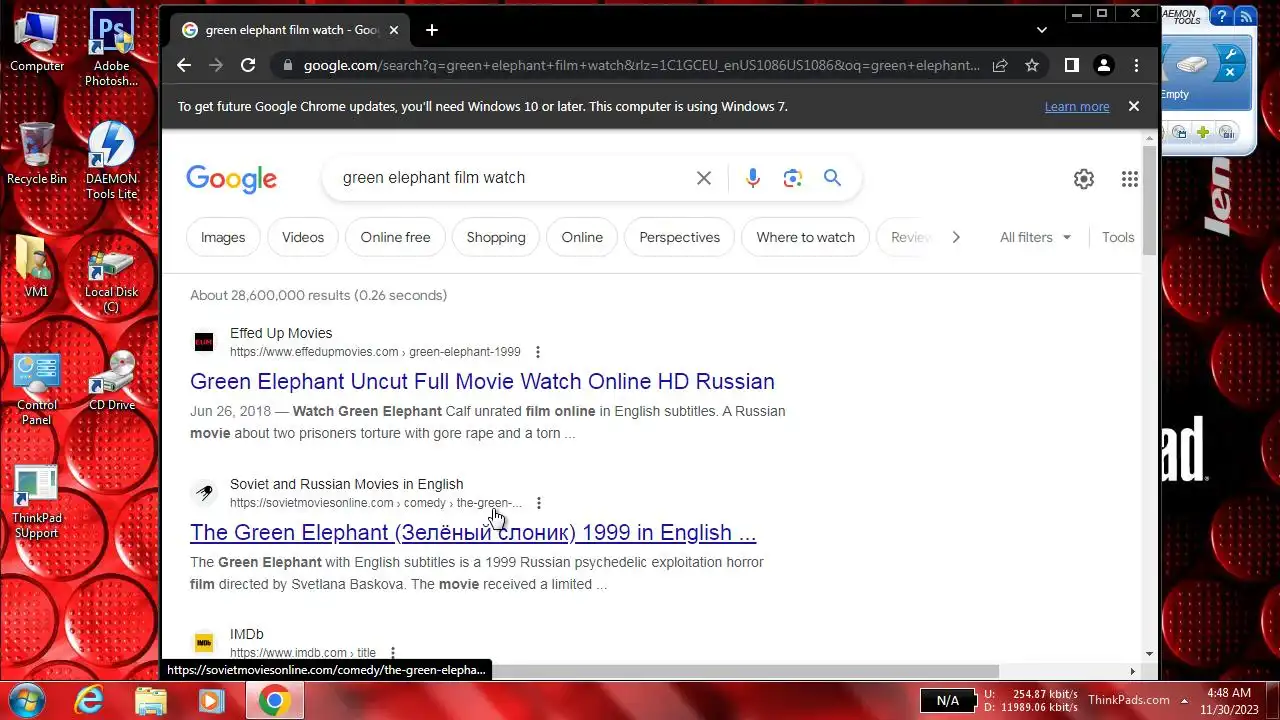Viewport: 1280px width, 720px height.
Task: Open Windows Explorer from the taskbar
Action: coord(150,700)
